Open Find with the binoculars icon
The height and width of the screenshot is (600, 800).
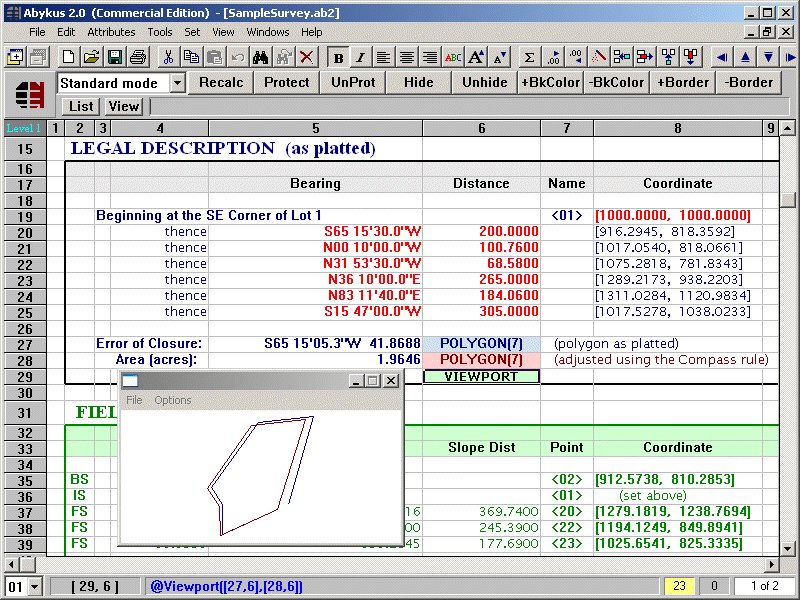pos(260,57)
